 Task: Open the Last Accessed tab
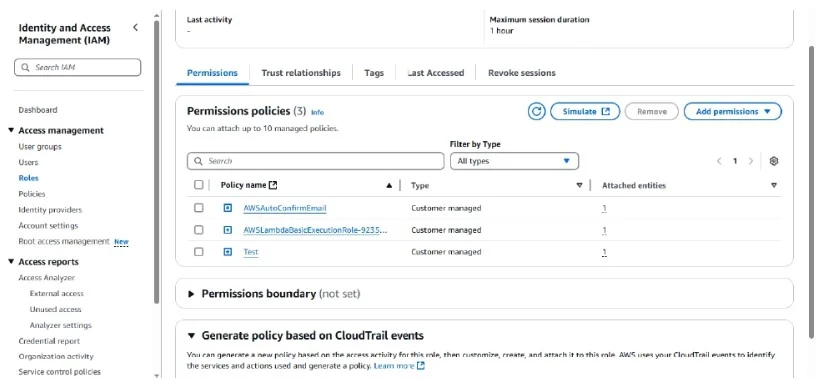(436, 73)
